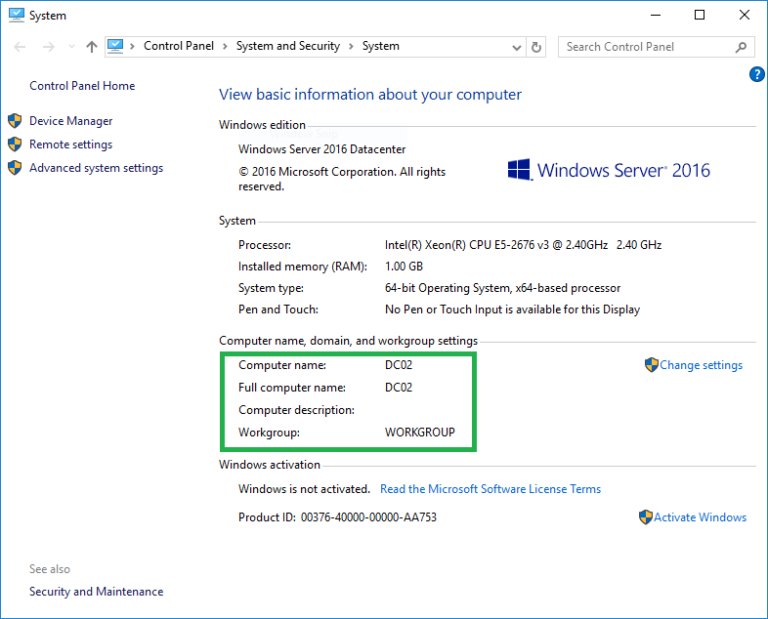Read the Microsoft Software License Terms
This screenshot has width=768, height=619.
(x=490, y=489)
